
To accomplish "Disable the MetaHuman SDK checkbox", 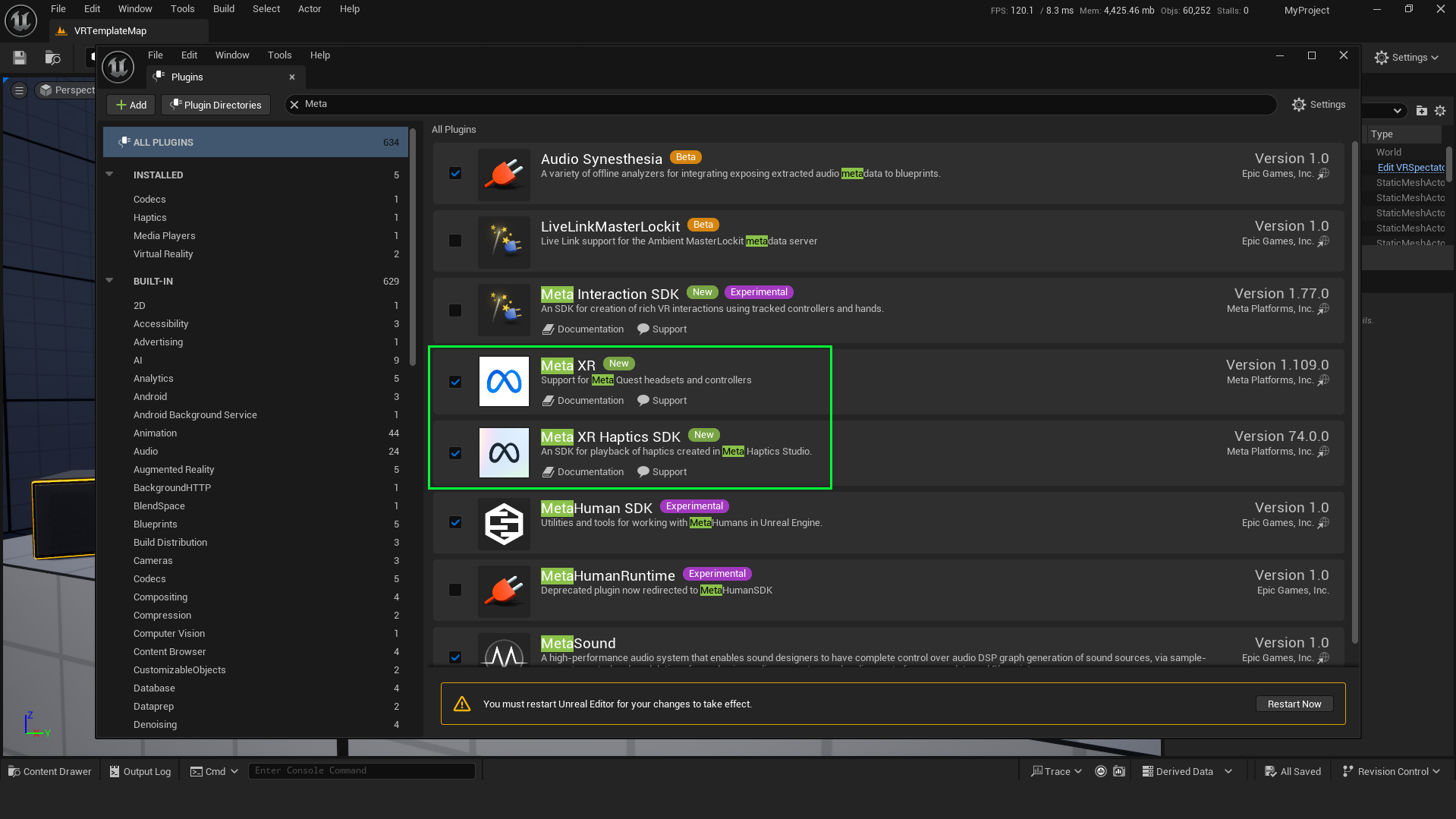I will click(455, 522).
